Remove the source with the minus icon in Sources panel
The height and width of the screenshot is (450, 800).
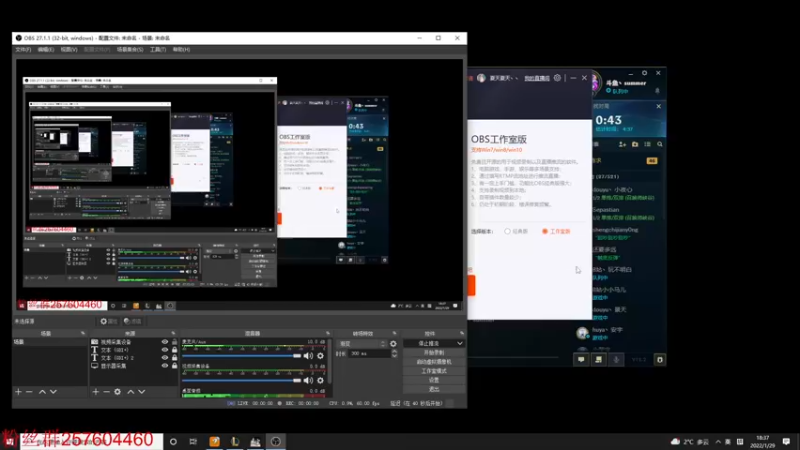click(x=106, y=392)
